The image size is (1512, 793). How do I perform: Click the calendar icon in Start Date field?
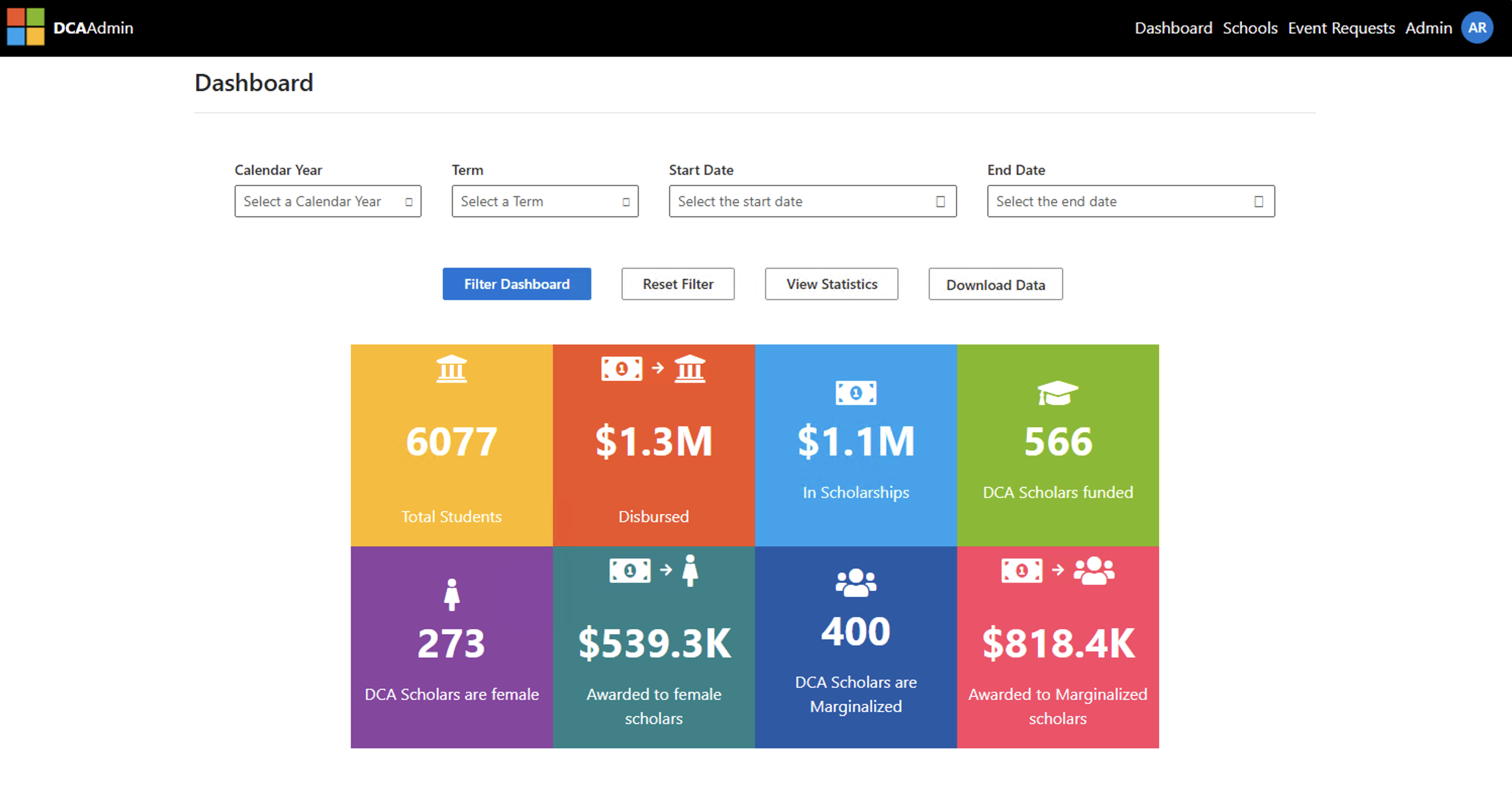(940, 202)
